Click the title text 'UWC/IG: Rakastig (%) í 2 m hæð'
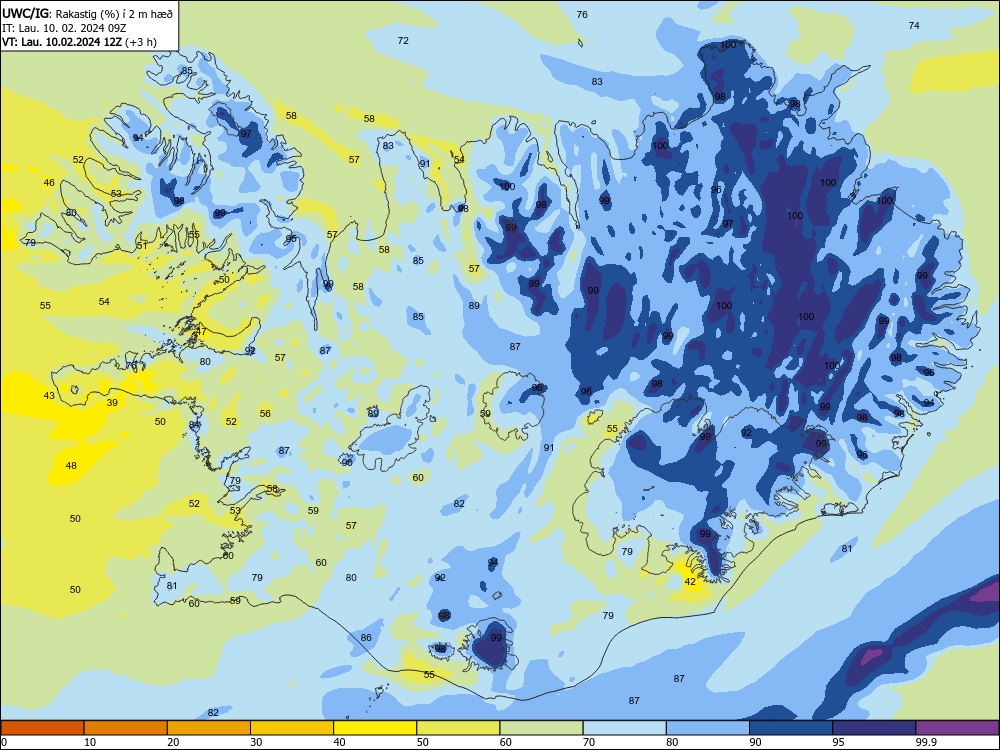The image size is (1000, 750). (87, 13)
